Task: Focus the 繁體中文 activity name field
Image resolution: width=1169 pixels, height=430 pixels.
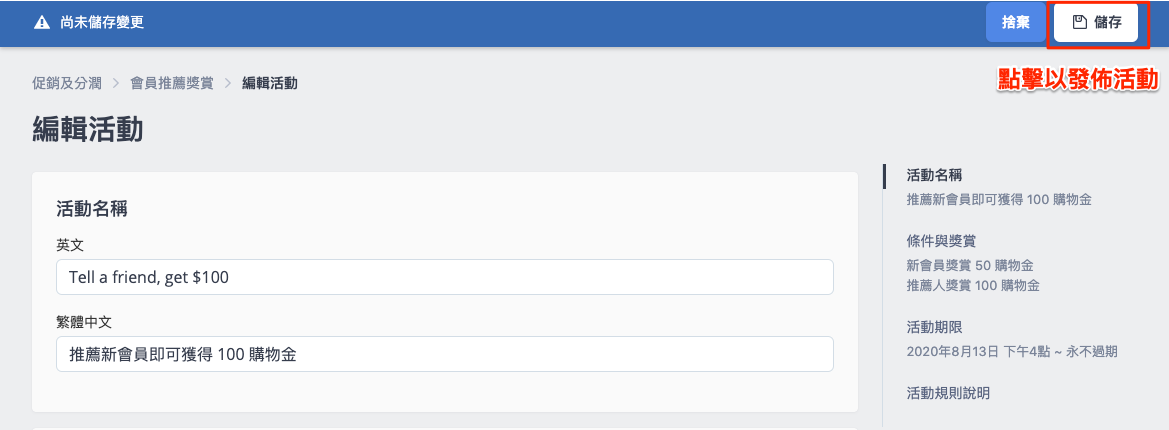Action: [x=445, y=354]
